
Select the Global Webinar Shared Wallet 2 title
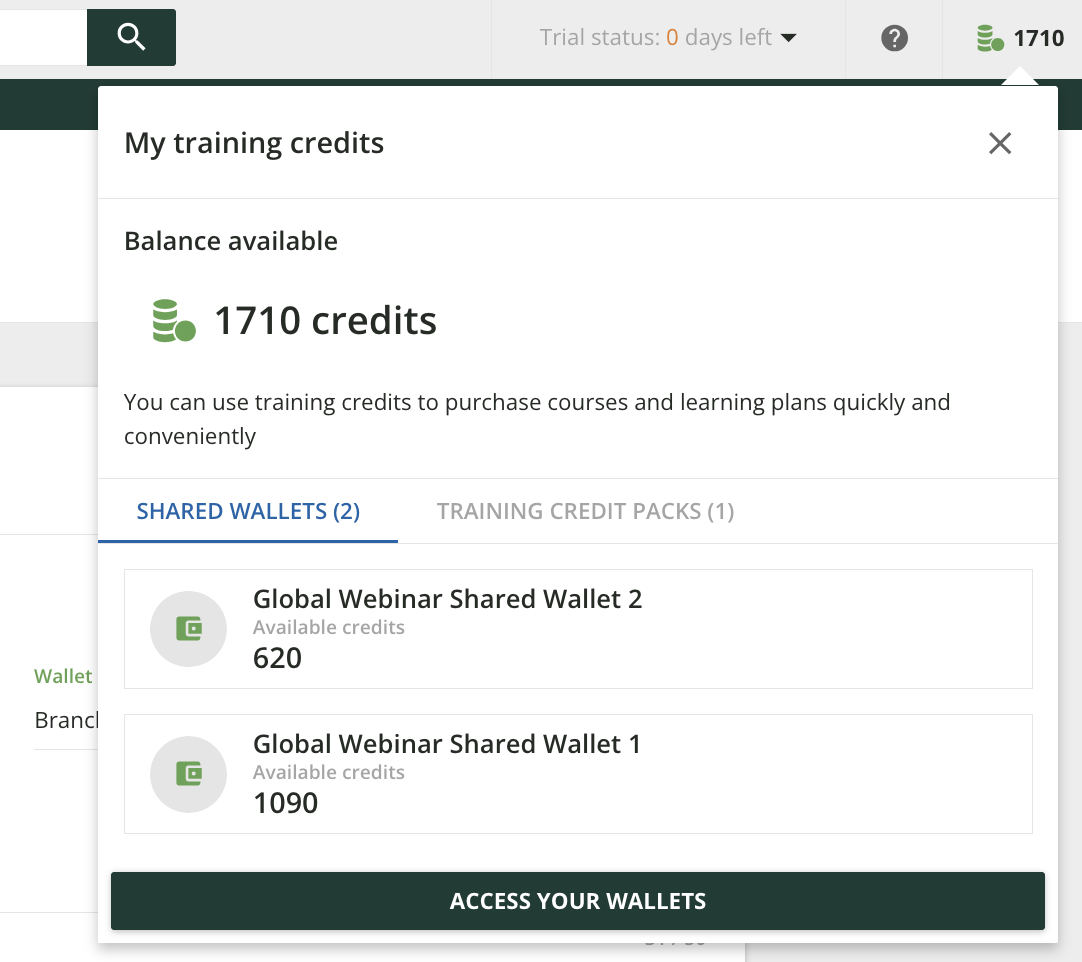click(447, 599)
